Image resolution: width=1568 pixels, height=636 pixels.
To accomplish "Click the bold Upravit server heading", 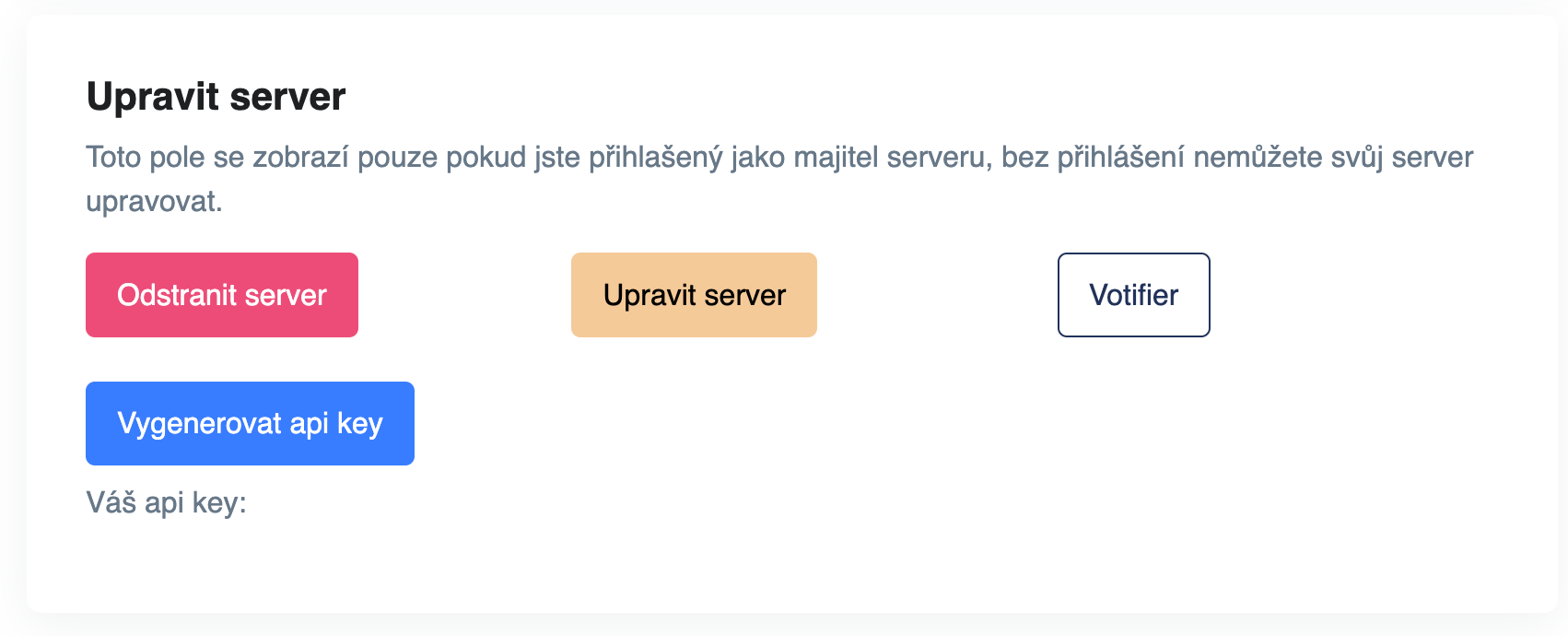I will (x=216, y=97).
